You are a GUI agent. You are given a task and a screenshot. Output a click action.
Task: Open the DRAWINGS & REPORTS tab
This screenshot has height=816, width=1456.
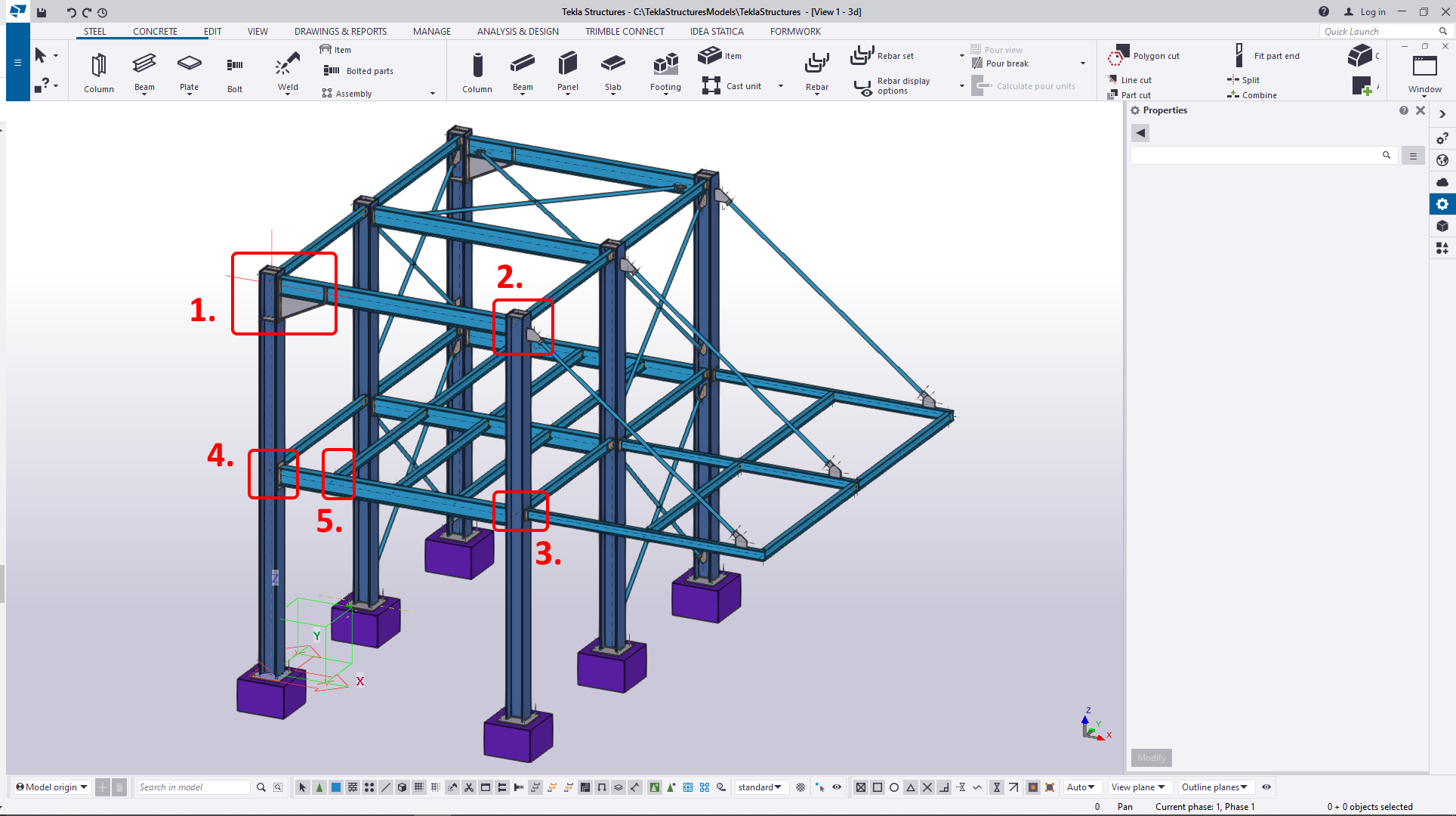tap(340, 31)
